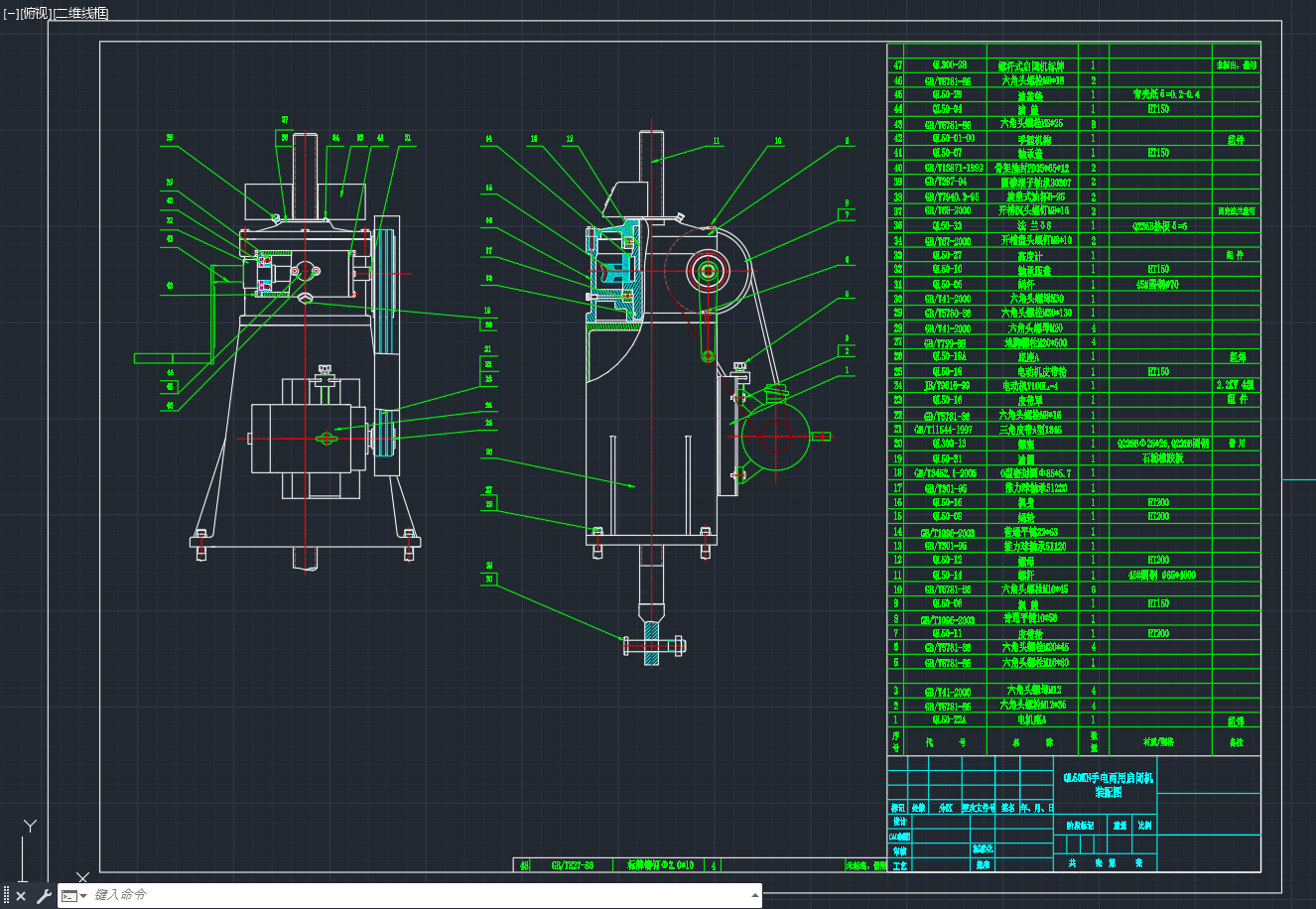Select the 手摇机构 name cell
This screenshot has height=909, width=1316.
point(1033,139)
